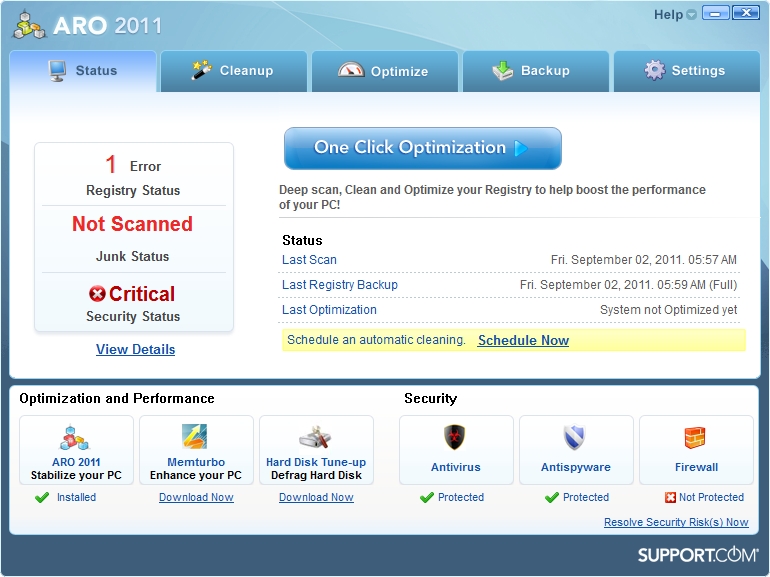770x577 pixels.
Task: Open the Help dropdown menu
Action: coord(675,15)
